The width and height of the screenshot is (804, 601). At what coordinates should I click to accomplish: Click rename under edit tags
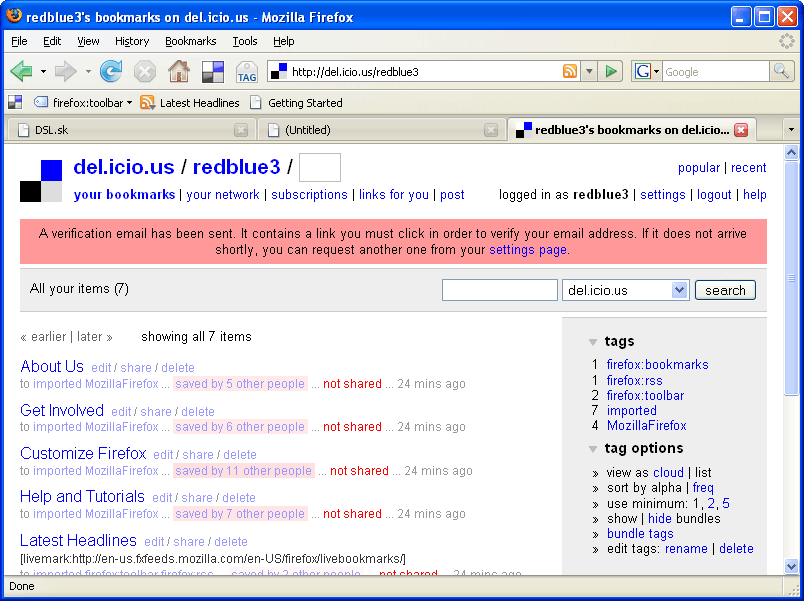686,549
